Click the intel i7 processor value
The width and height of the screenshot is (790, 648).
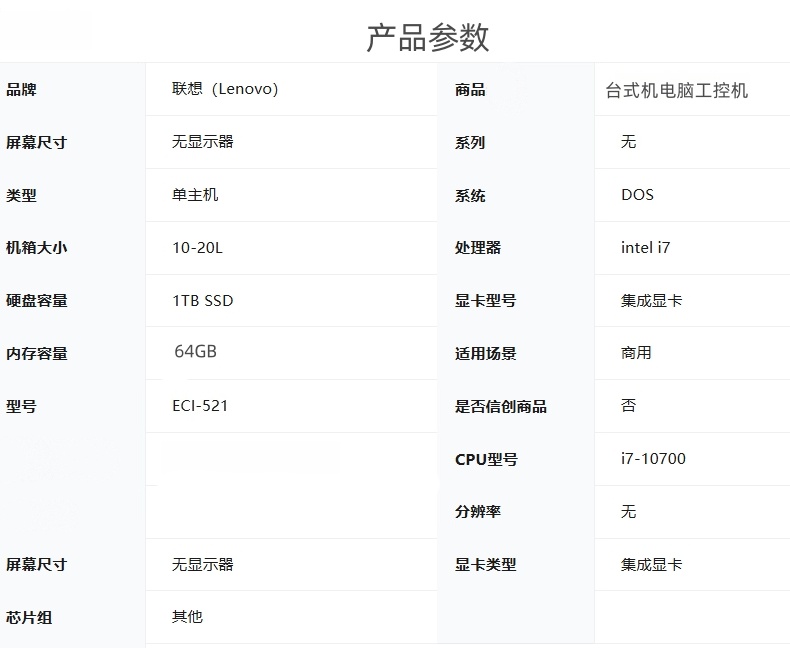click(645, 248)
